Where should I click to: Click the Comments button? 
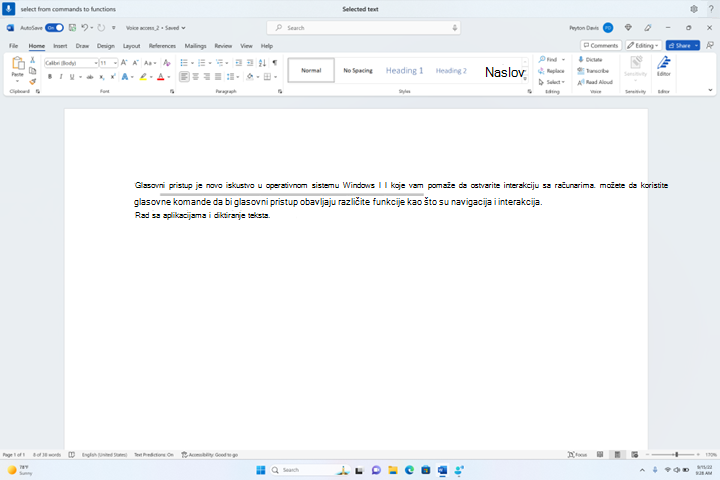[x=601, y=45]
